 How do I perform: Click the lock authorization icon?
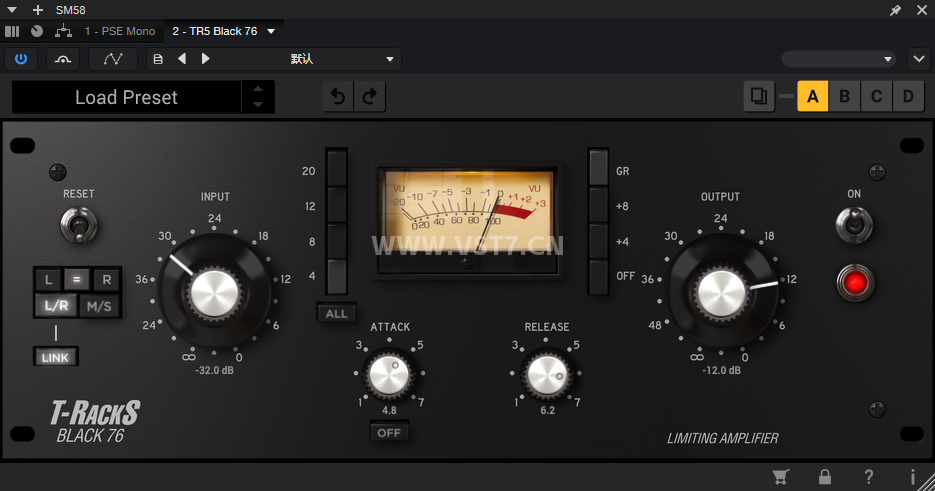[x=825, y=476]
